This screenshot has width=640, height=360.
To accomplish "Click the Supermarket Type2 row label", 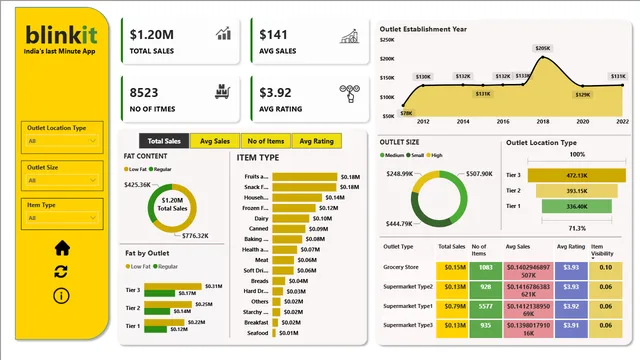I will pos(408,287).
